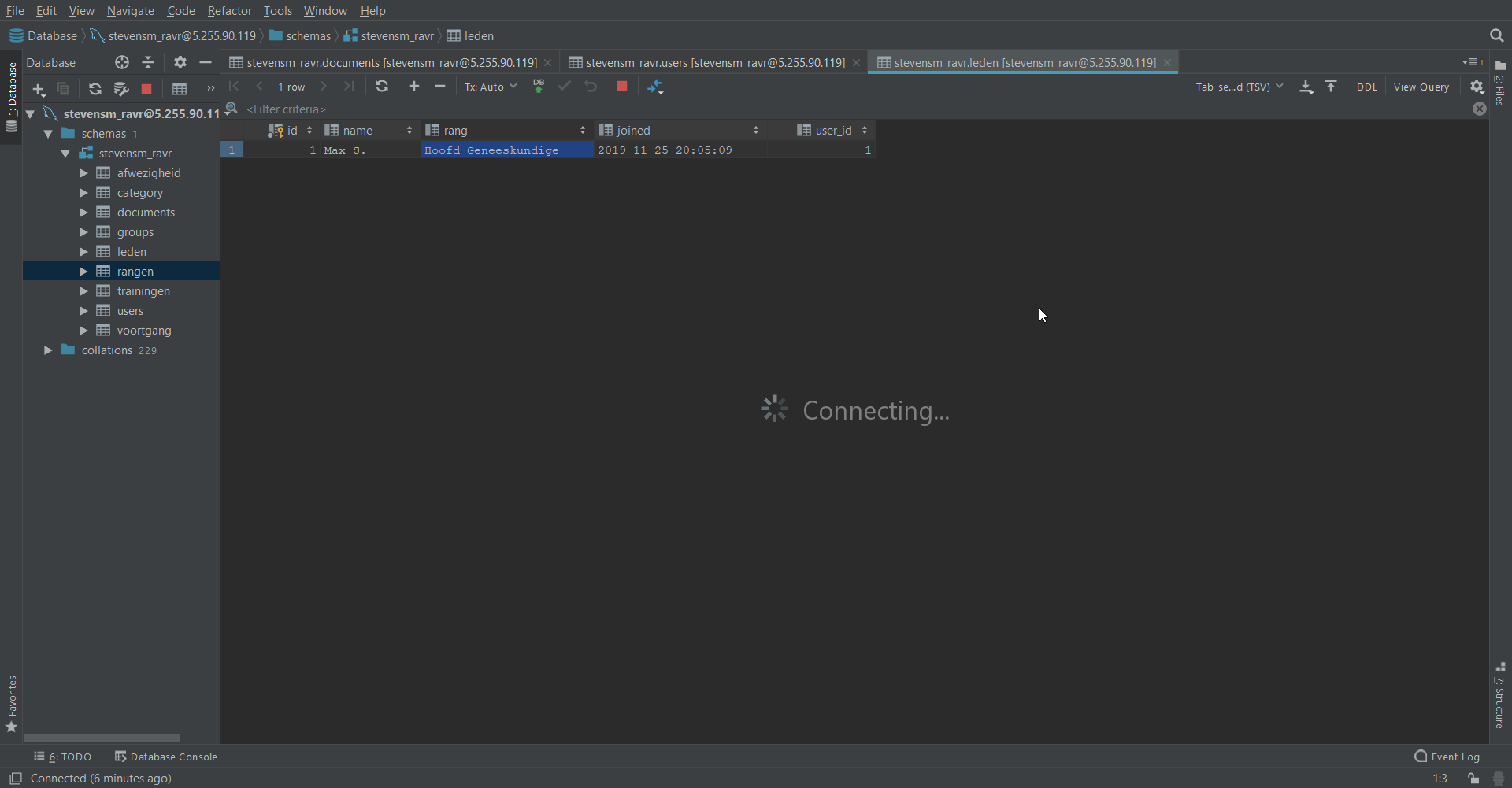Open the Tab-separated (TSV) extractor dropdown
Viewport: 1512px width, 788px height.
tap(1239, 87)
